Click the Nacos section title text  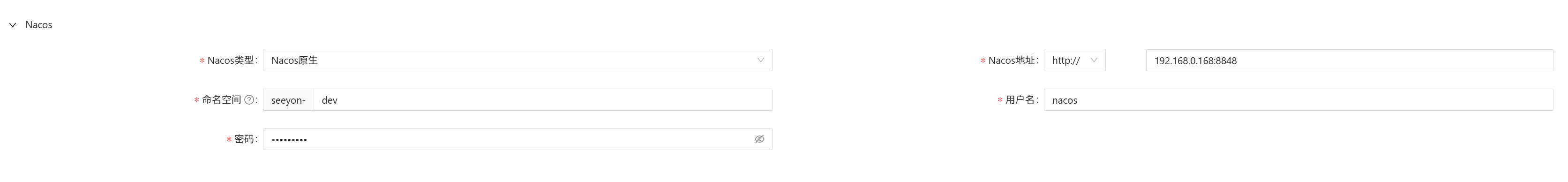pos(38,25)
